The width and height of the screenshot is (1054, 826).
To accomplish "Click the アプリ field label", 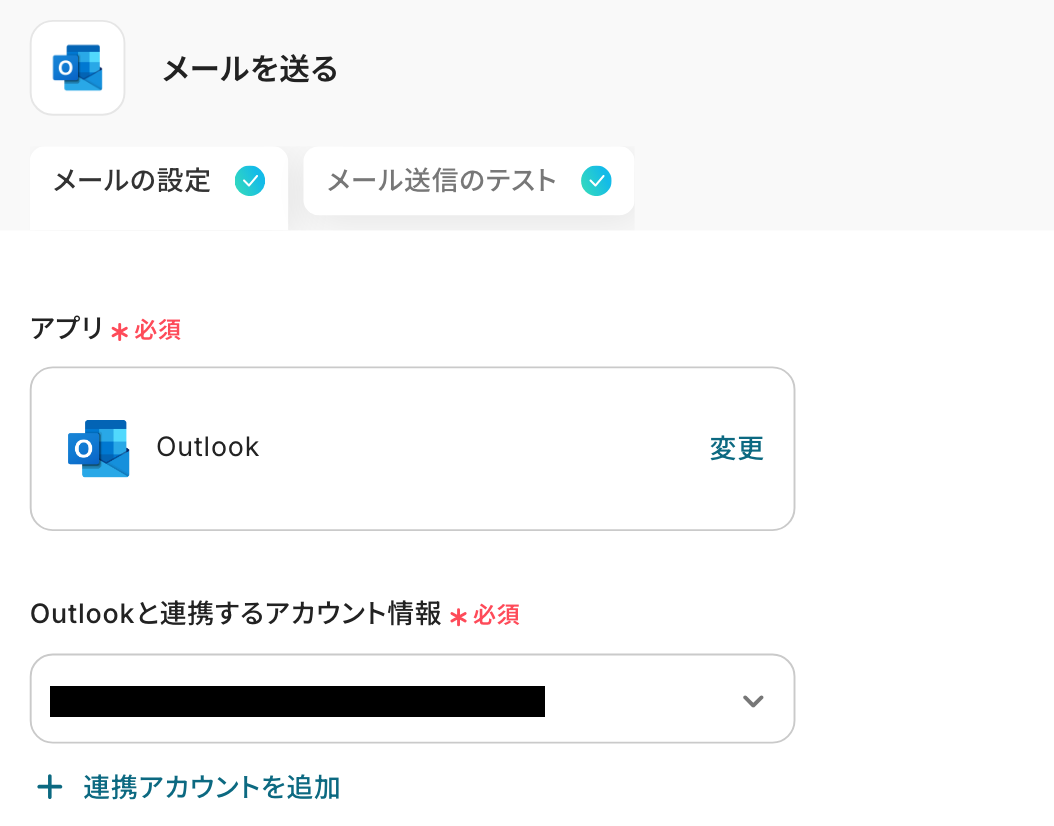I will click(67, 329).
